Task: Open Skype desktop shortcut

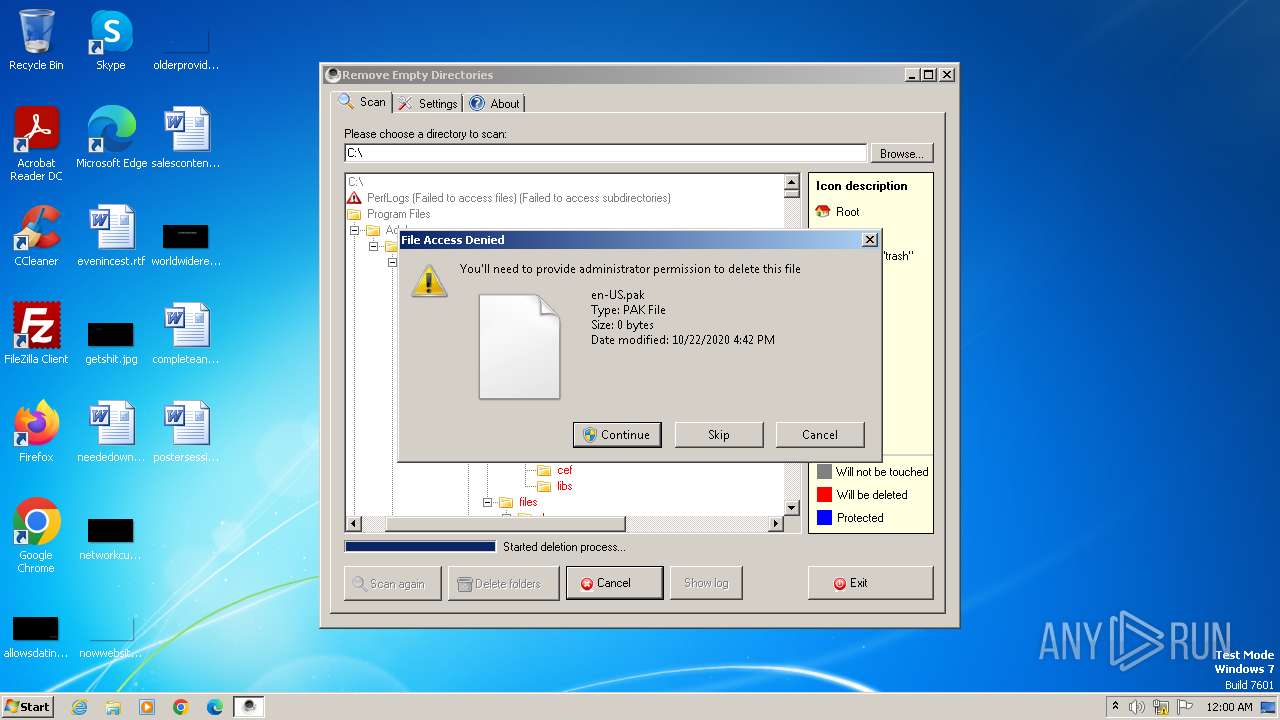Action: click(x=111, y=41)
